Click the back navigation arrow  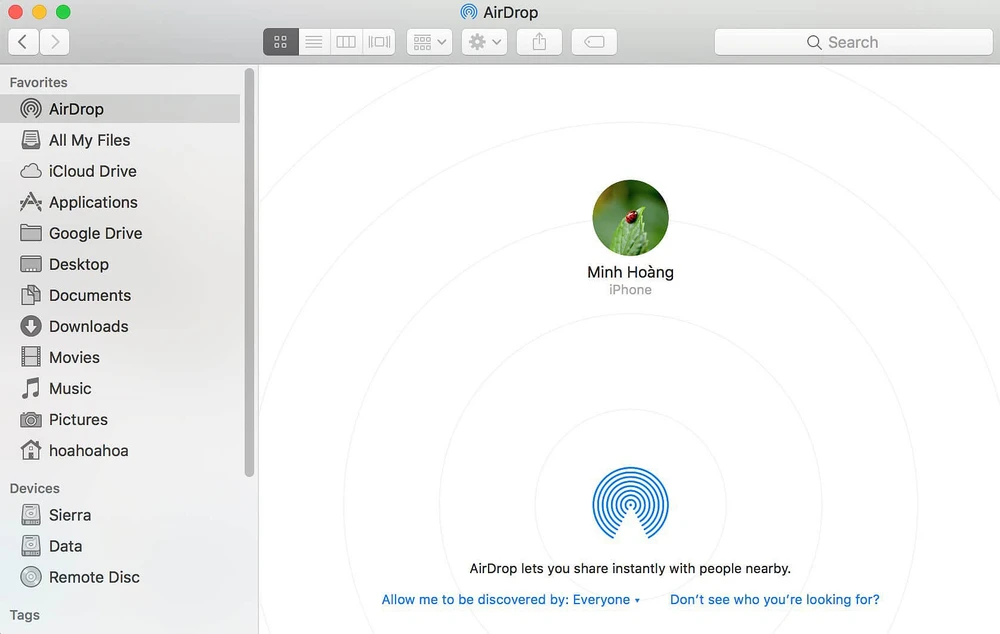coord(24,42)
